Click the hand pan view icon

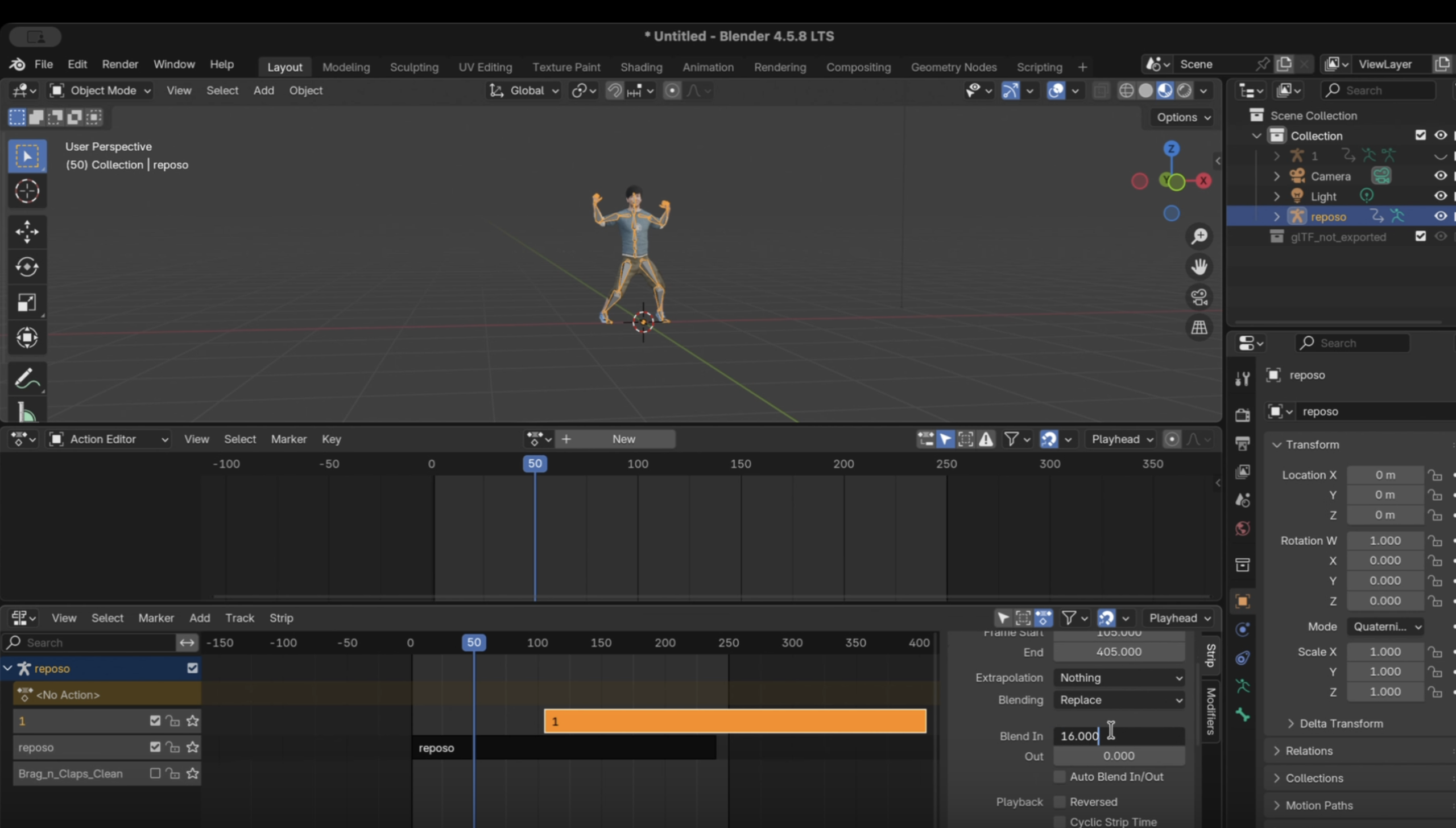point(1199,266)
